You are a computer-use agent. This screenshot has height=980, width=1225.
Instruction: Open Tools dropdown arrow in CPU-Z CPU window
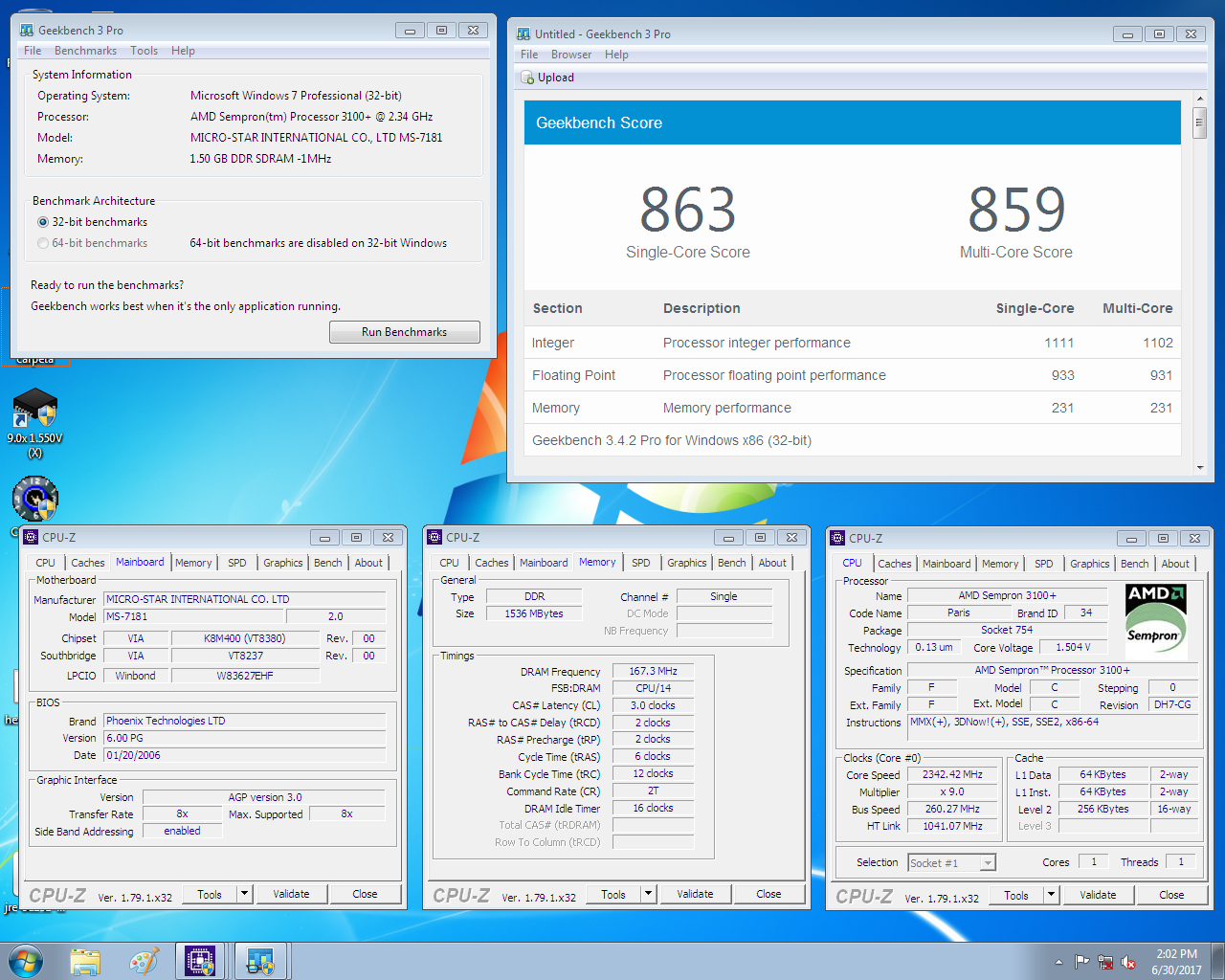coord(1052,895)
